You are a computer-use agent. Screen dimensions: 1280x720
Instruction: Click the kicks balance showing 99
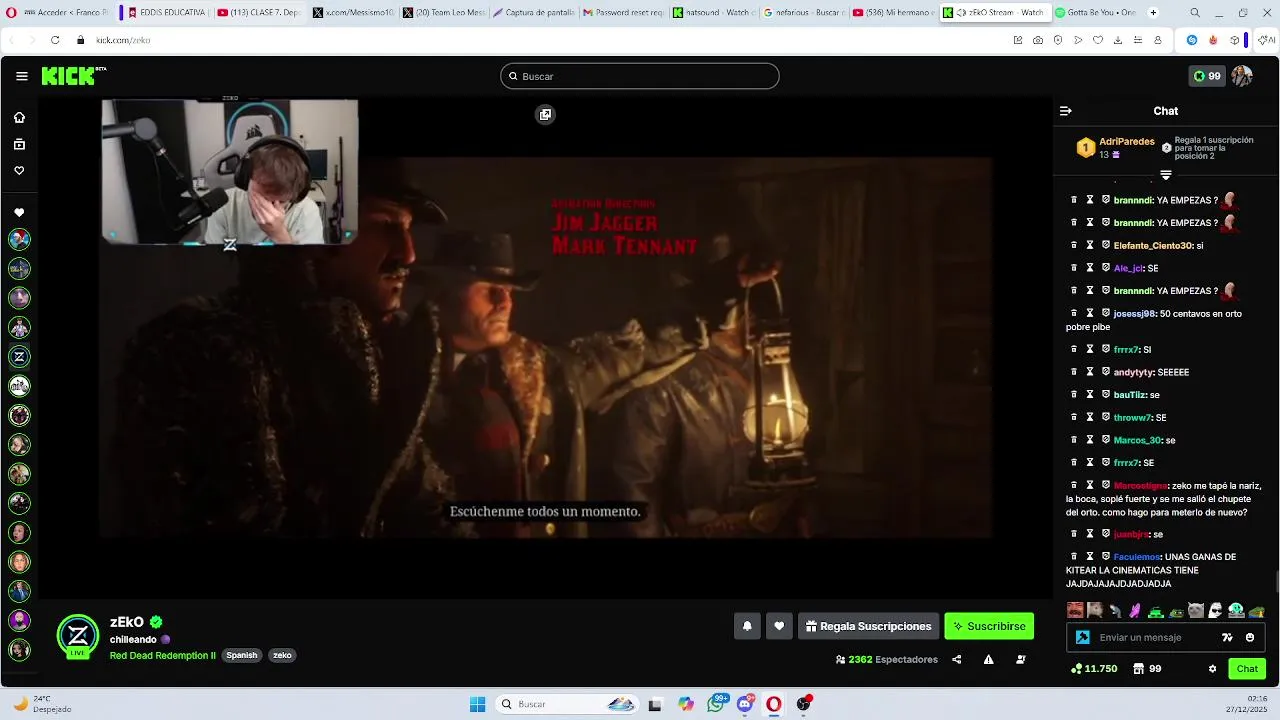point(1207,76)
